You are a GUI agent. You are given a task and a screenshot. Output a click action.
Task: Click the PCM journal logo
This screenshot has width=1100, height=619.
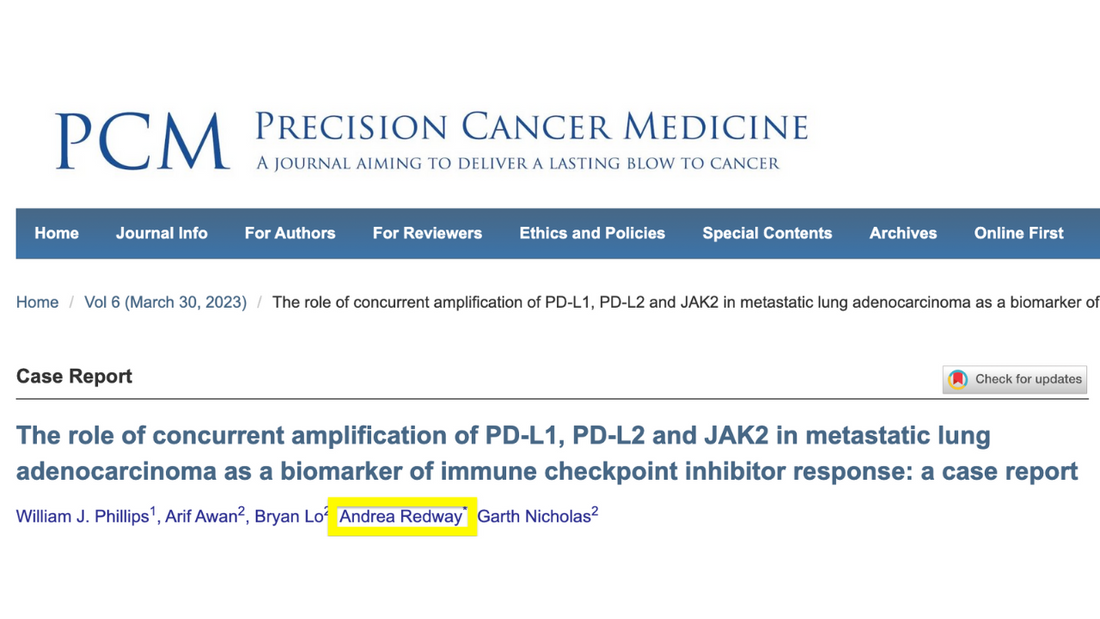pos(142,142)
